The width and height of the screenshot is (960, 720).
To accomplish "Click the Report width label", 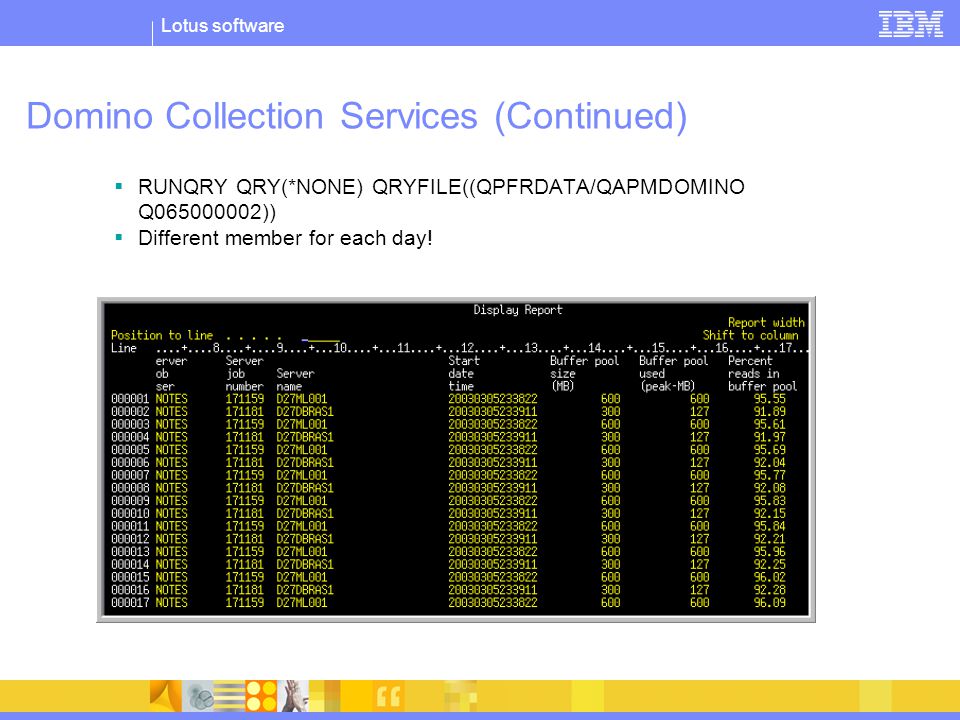I will [766, 323].
